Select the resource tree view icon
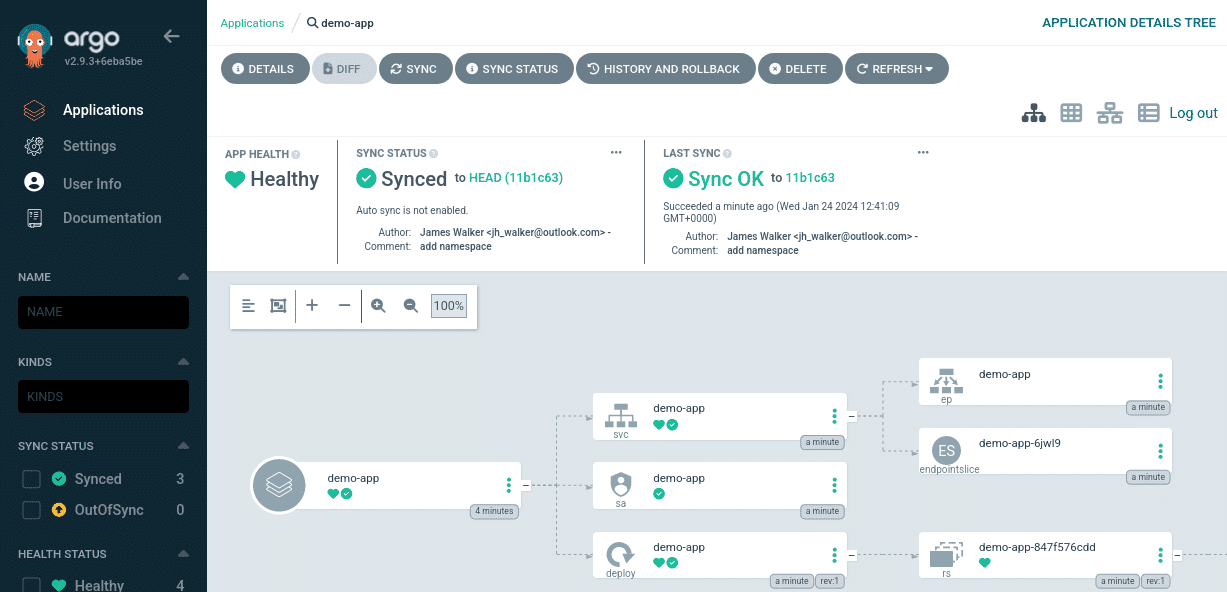The width and height of the screenshot is (1227, 592). tap(1034, 112)
